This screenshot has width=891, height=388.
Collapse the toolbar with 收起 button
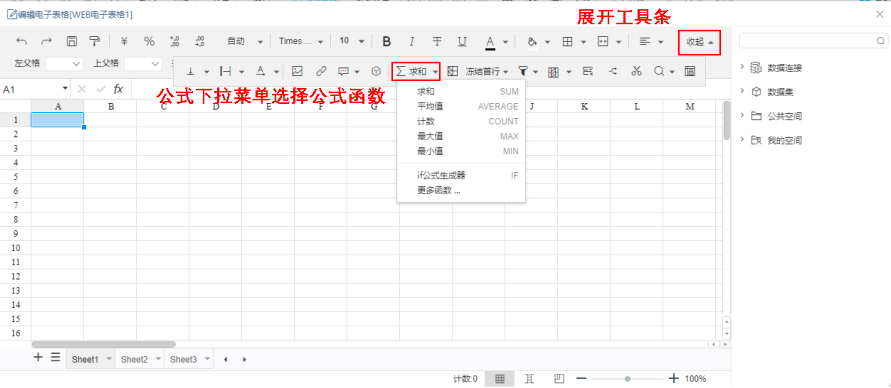click(x=700, y=42)
